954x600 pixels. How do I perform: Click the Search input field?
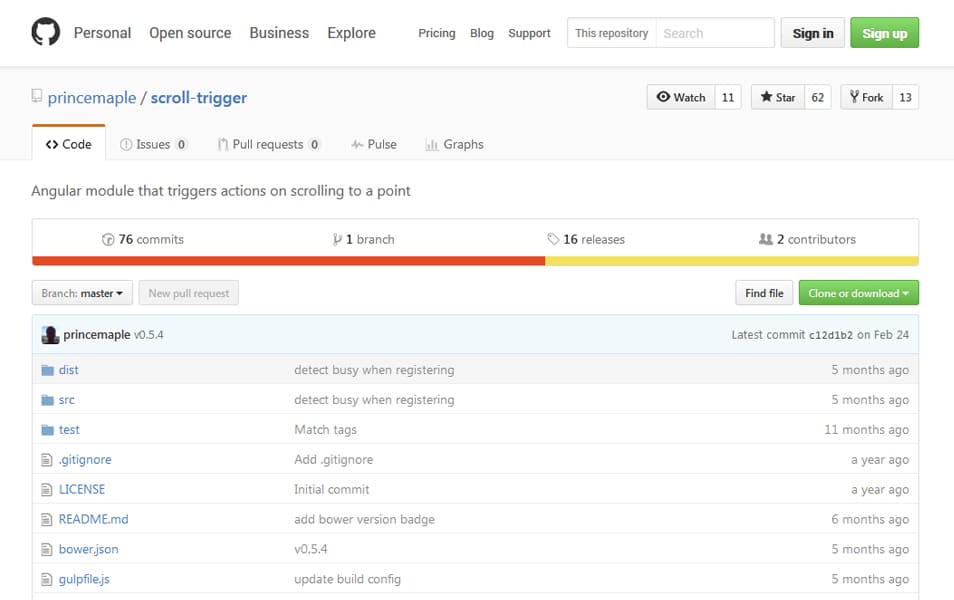715,33
